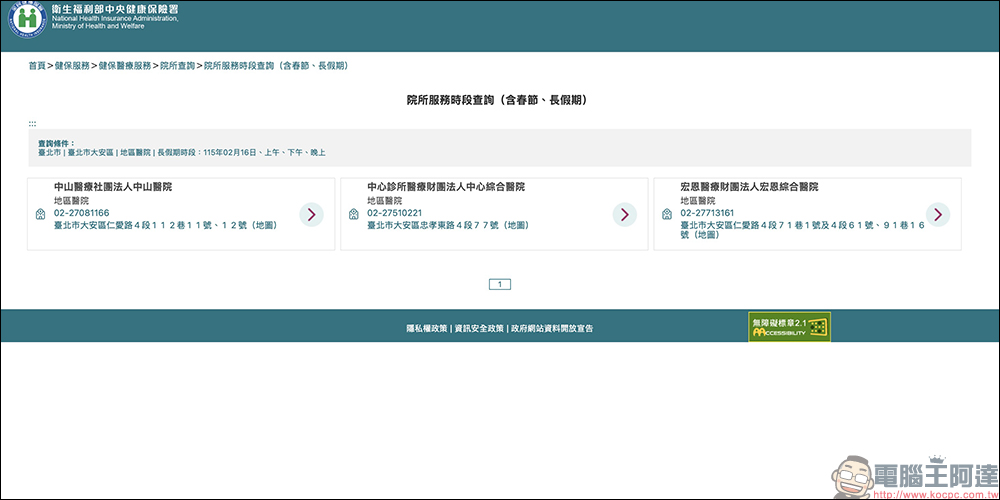Click the ::: accessibility anchor
Screen dimensions: 1000x500
[32, 124]
